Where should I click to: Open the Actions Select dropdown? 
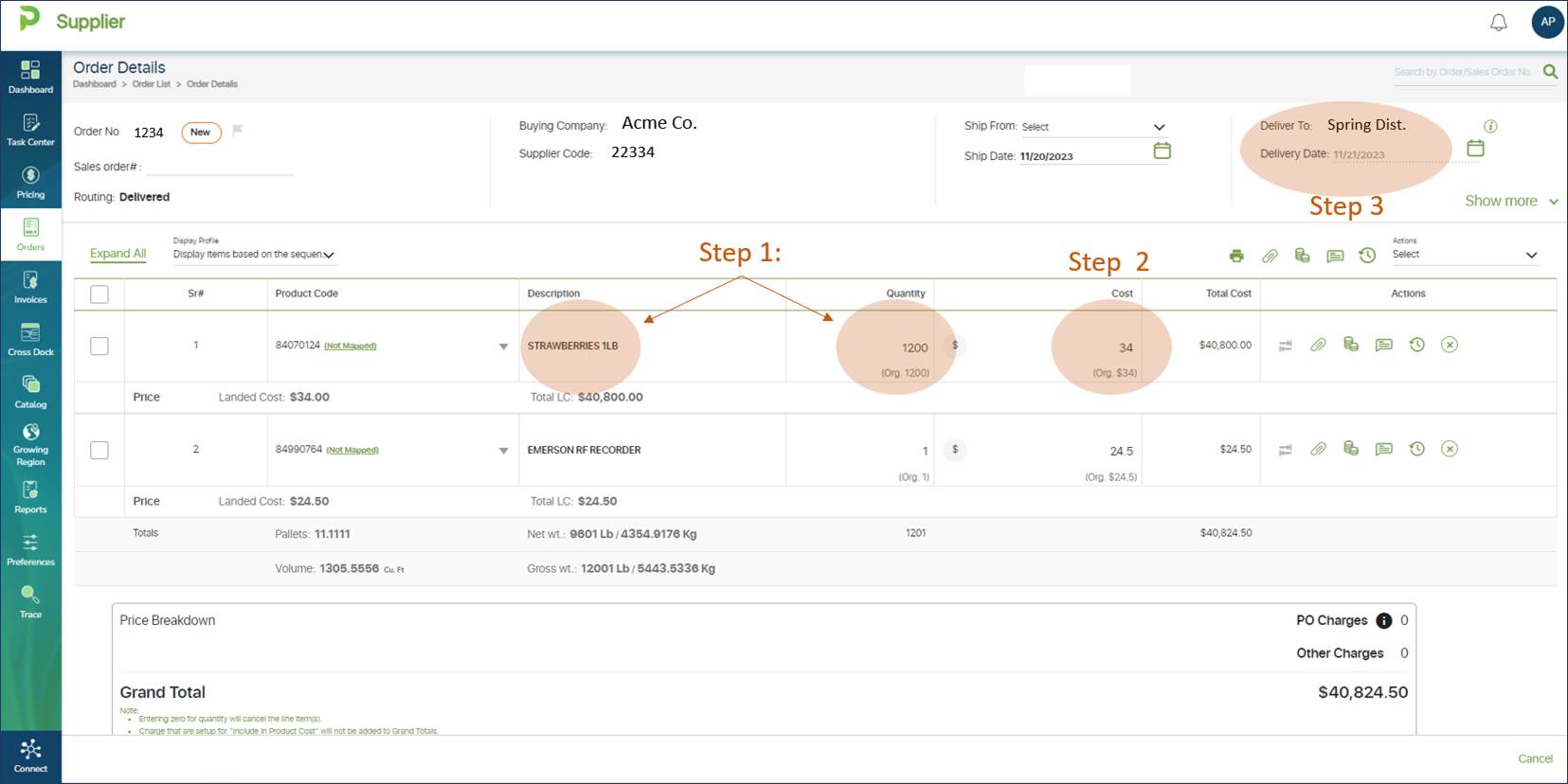coord(1465,255)
